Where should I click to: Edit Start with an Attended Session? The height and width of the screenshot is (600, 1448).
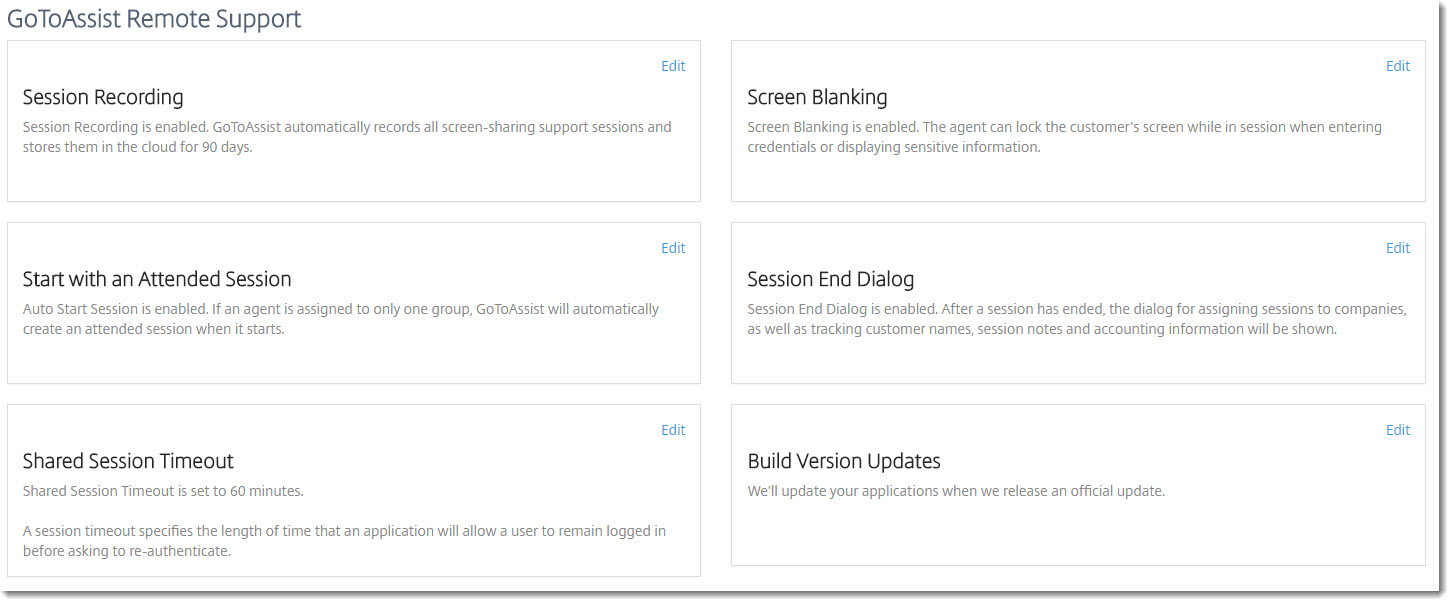[x=673, y=248]
